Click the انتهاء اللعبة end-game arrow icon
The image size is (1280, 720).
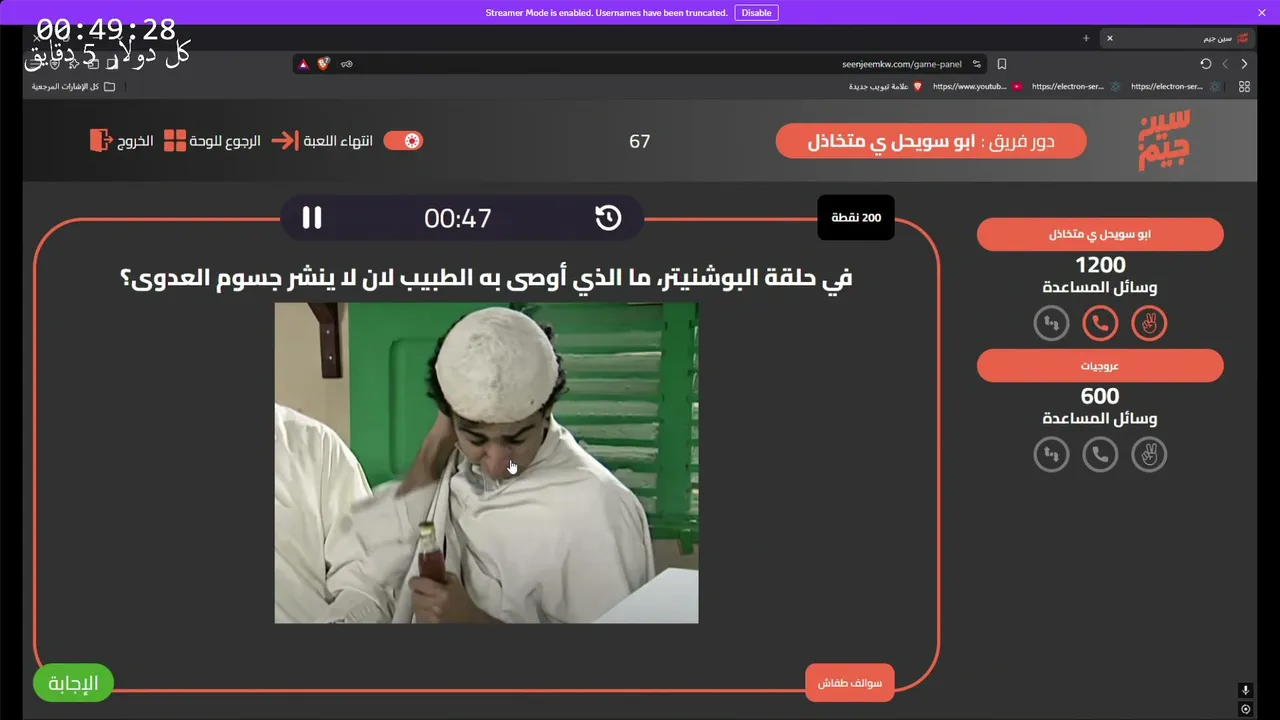[284, 141]
